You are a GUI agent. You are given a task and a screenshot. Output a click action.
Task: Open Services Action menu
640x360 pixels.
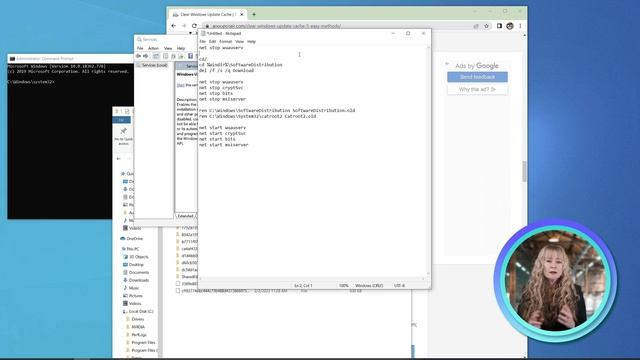[x=153, y=48]
